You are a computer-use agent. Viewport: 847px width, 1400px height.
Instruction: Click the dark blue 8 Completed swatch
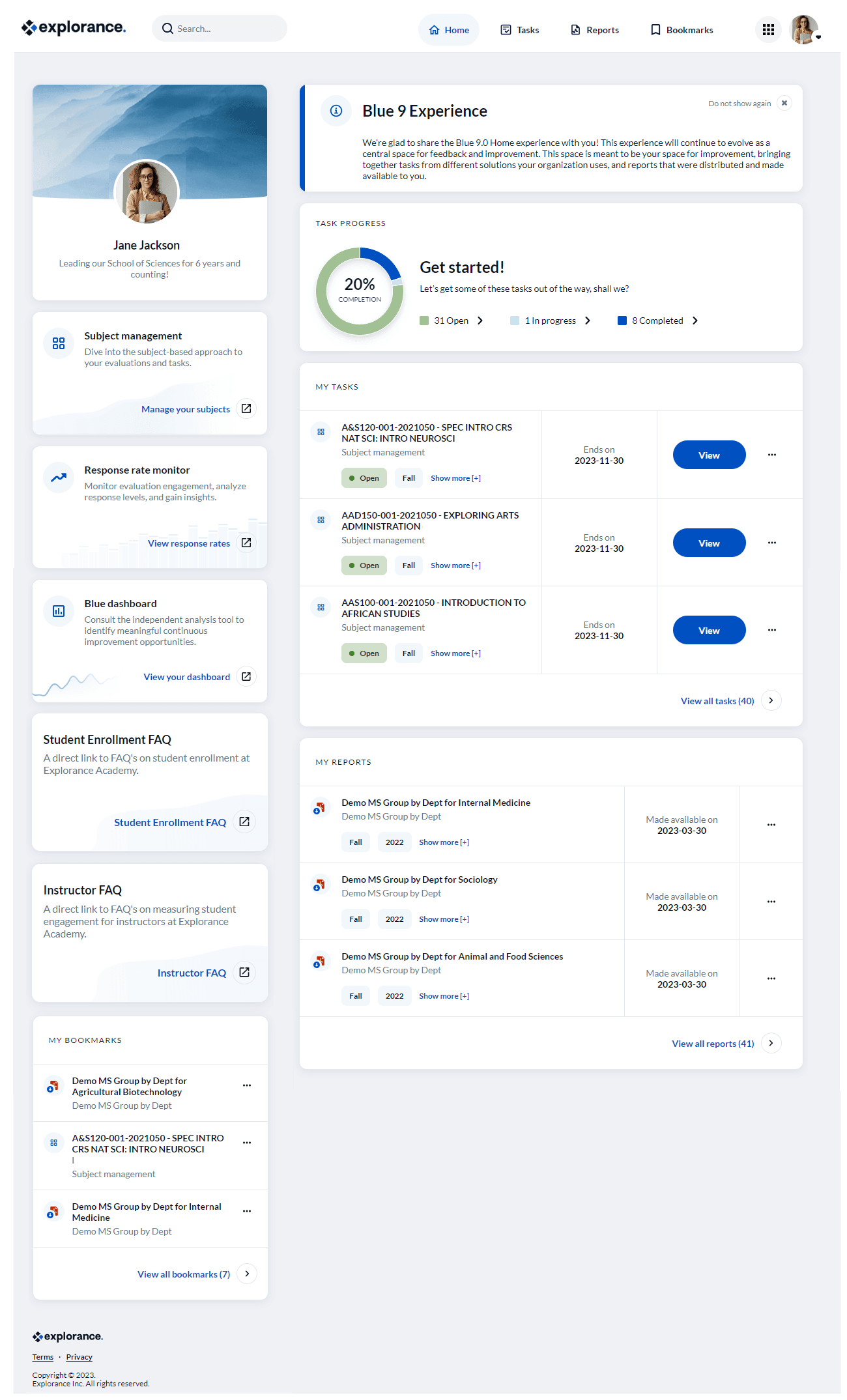click(x=622, y=321)
